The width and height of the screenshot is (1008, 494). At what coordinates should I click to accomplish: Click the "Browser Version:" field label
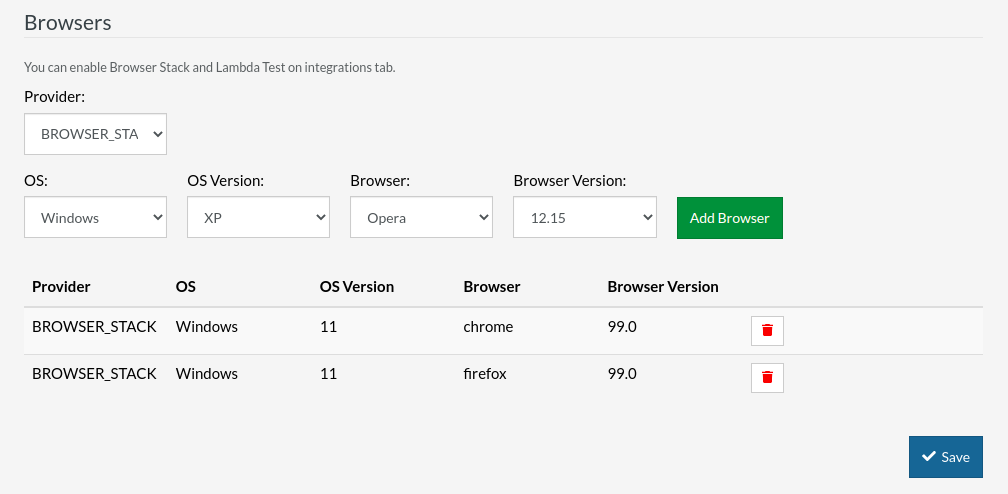(569, 181)
